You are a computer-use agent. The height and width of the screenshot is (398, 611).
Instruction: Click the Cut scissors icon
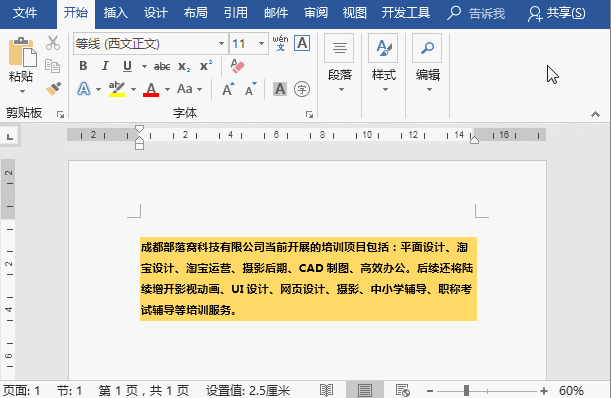(x=53, y=43)
